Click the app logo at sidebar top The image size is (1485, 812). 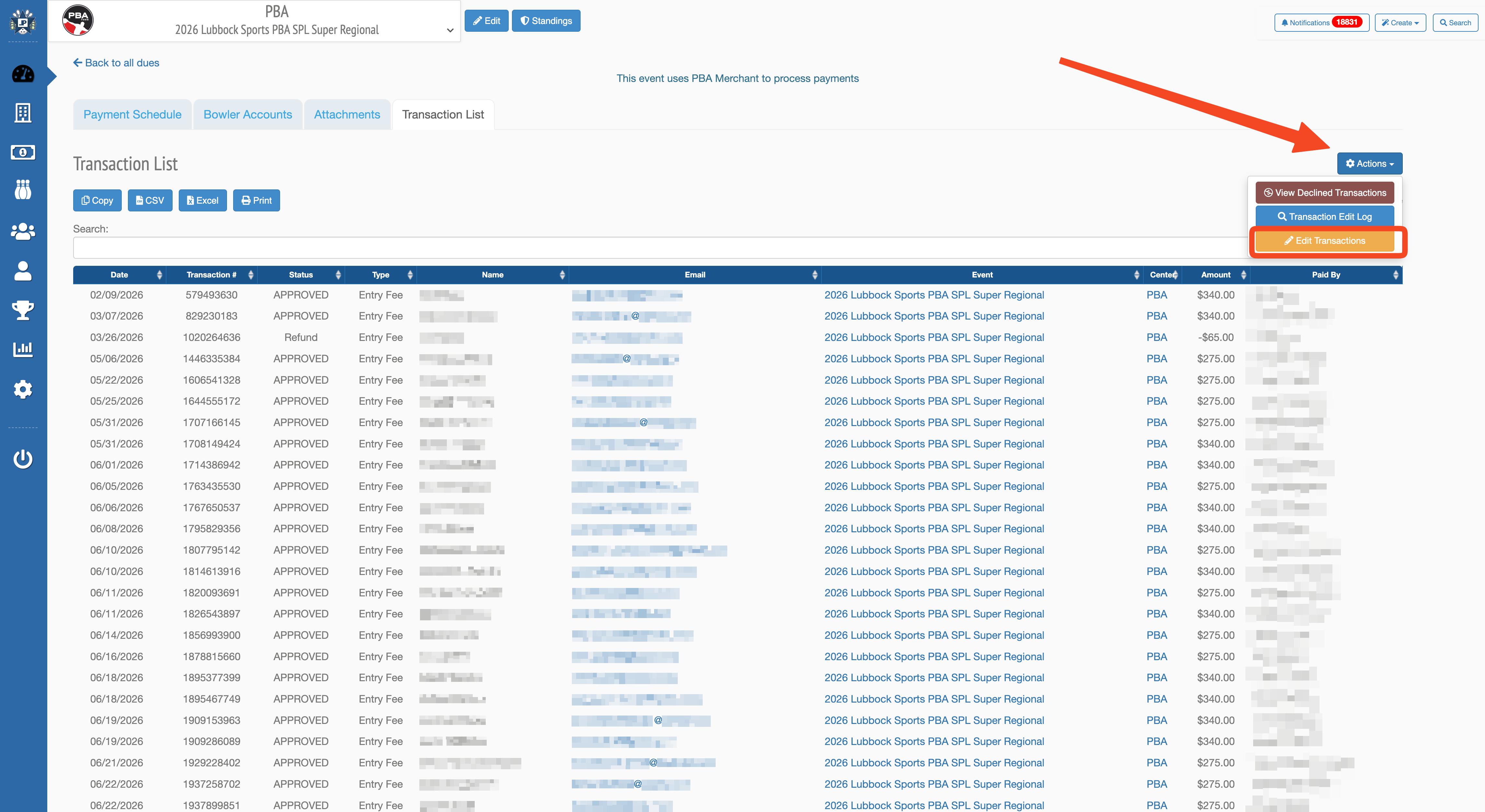[23, 22]
